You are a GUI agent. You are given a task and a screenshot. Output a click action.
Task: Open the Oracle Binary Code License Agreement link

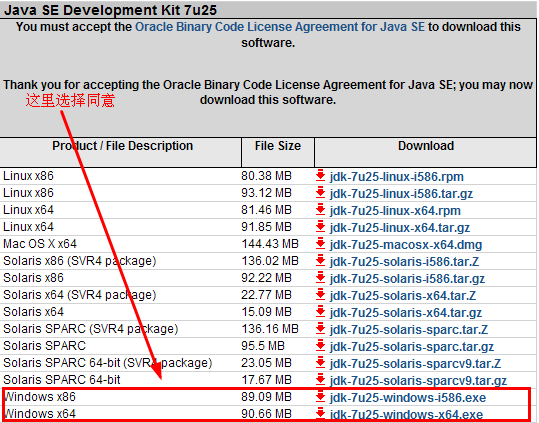coord(280,27)
